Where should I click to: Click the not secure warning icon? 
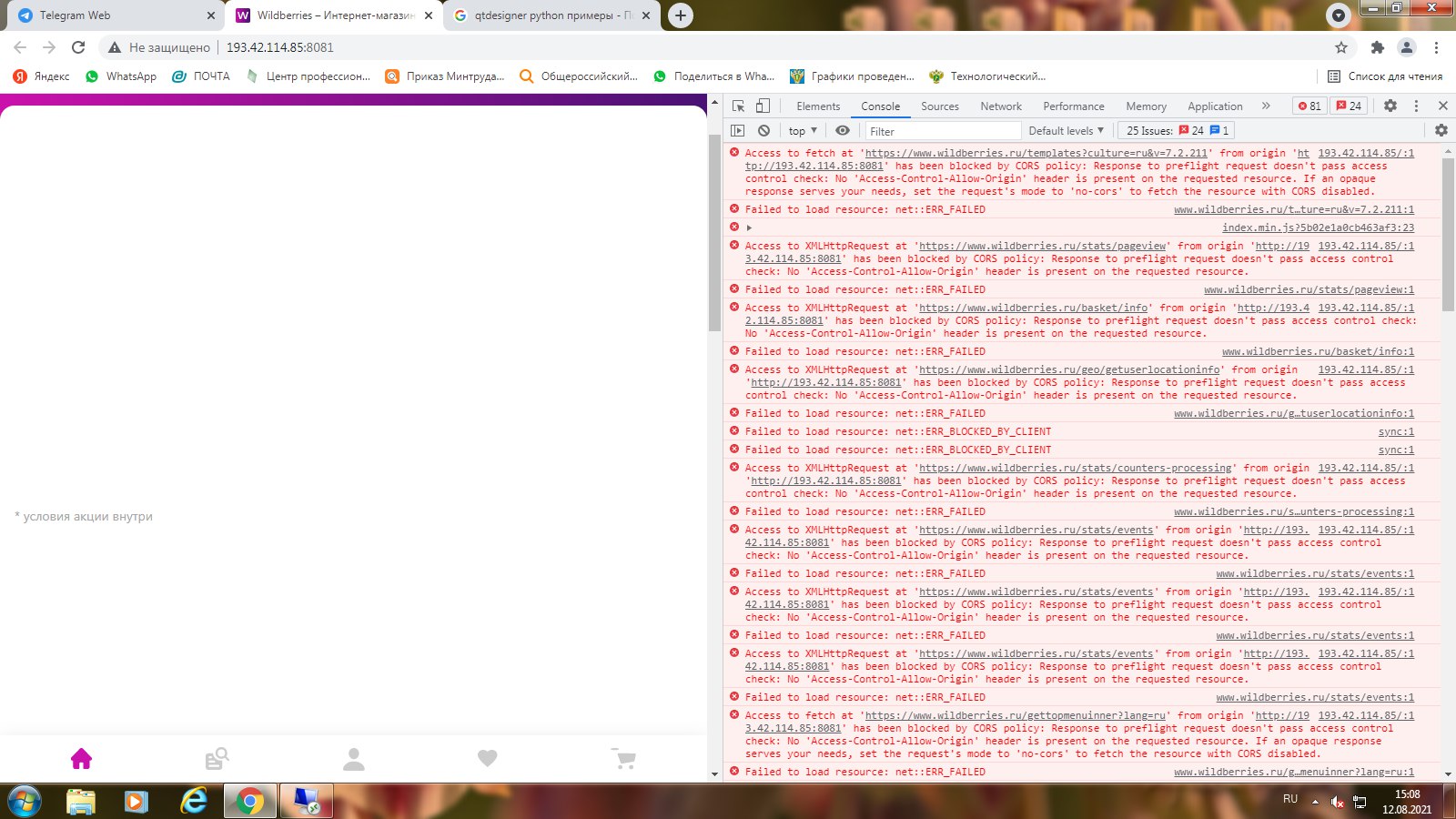115,47
